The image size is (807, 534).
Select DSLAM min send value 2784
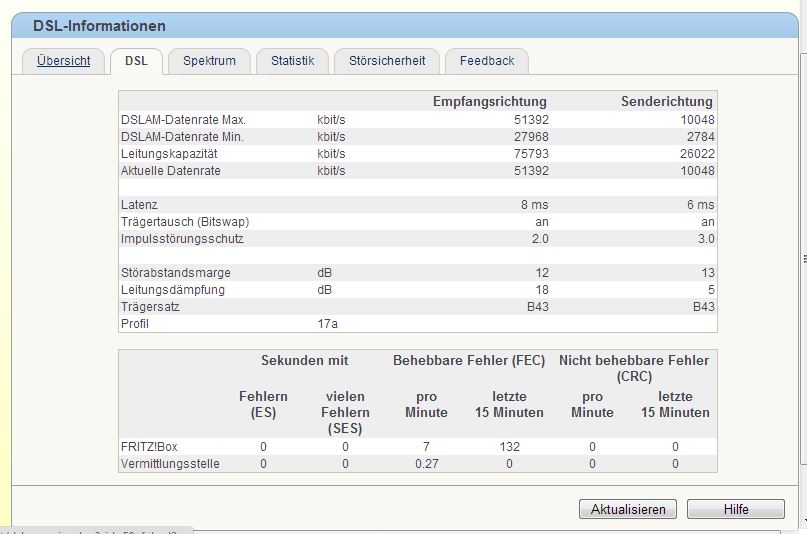pyautogui.click(x=700, y=137)
